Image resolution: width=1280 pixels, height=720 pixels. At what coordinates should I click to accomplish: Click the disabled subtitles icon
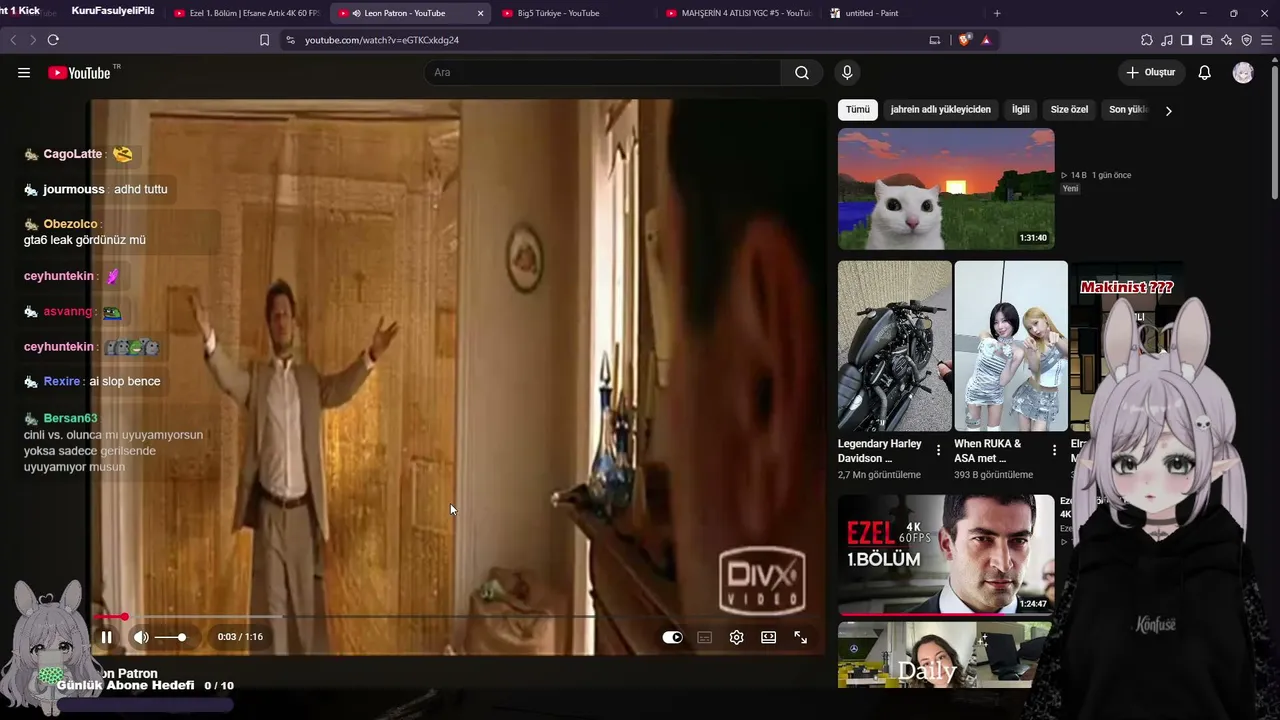point(705,637)
